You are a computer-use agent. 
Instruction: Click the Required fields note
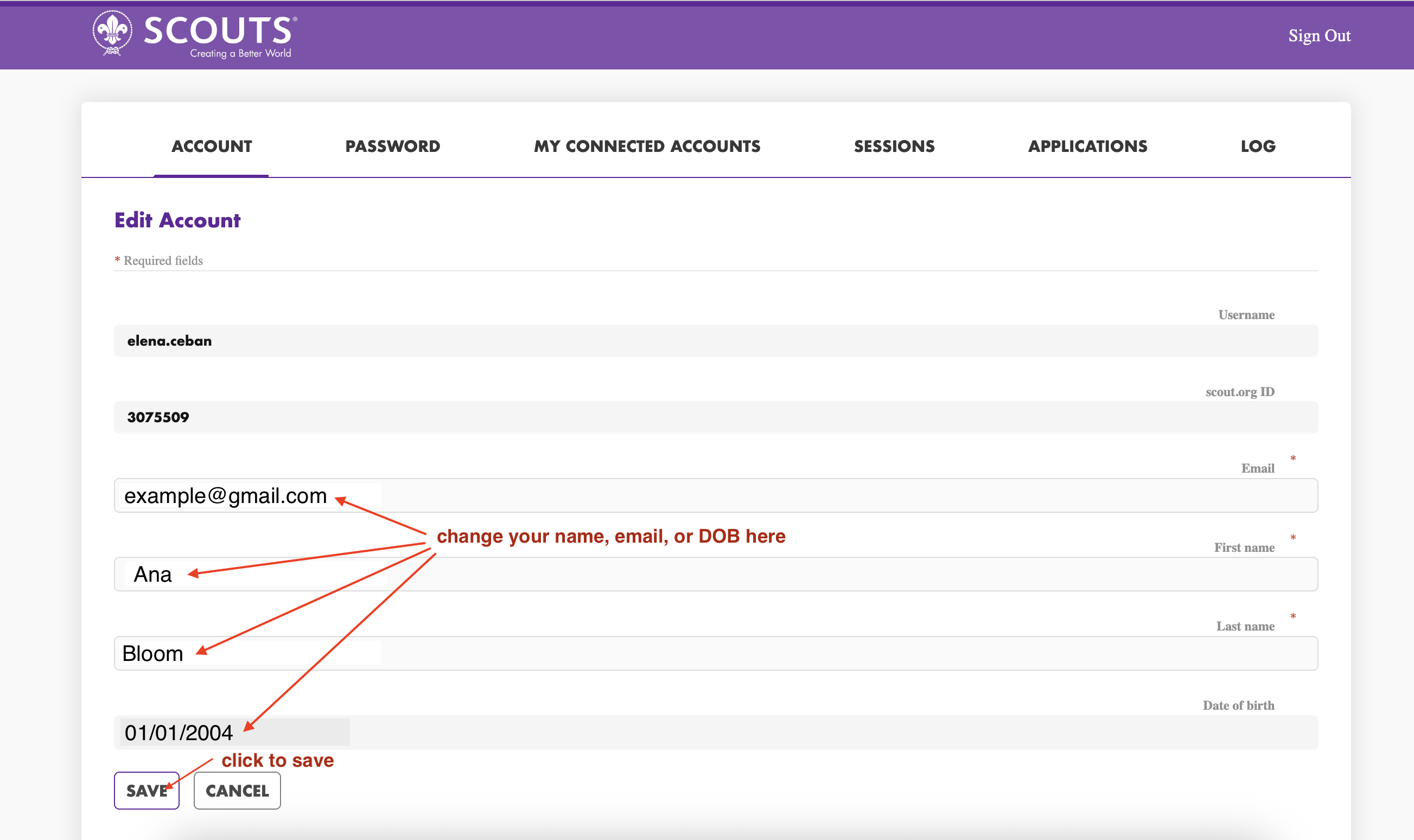159,260
